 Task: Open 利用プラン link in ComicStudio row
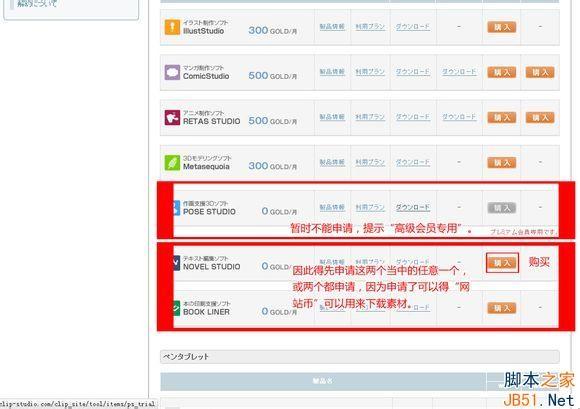tap(370, 72)
